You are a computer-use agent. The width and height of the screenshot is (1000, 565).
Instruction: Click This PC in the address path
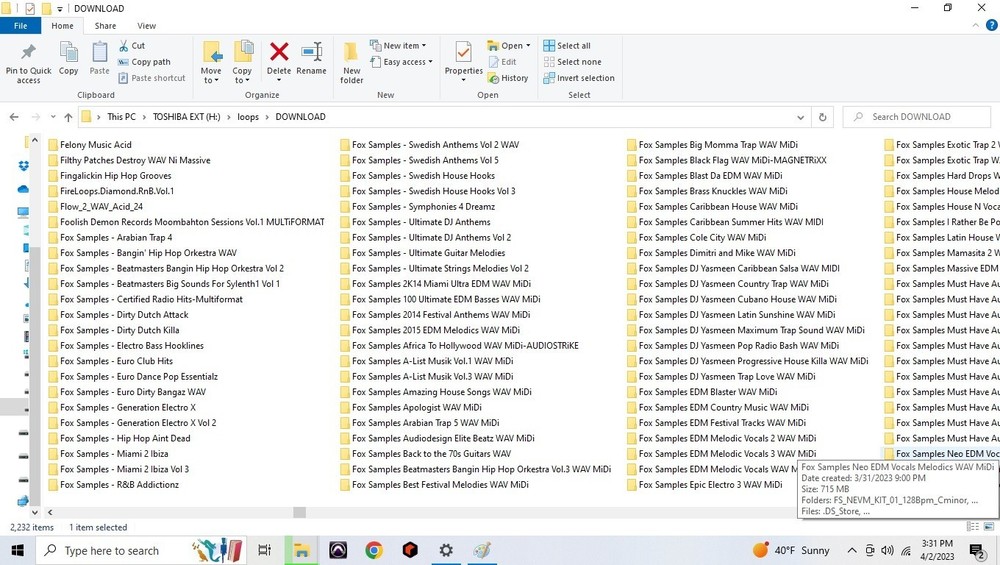tap(121, 117)
